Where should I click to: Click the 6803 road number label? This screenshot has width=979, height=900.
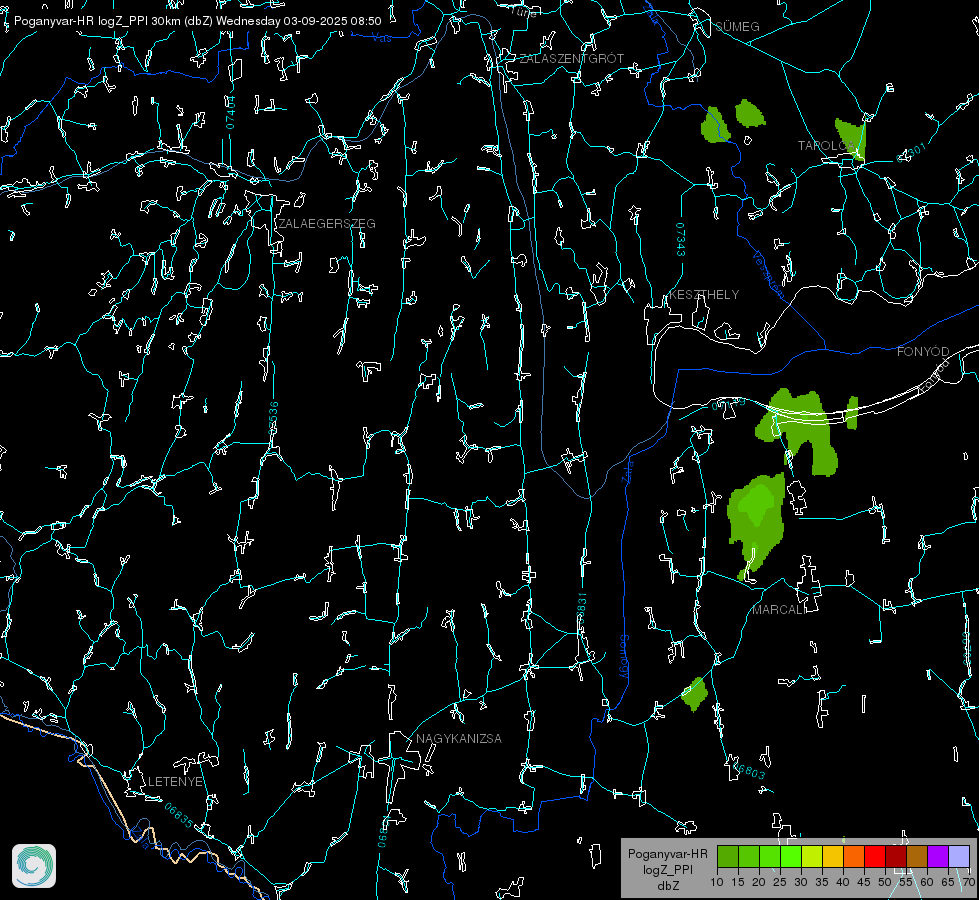(x=750, y=771)
